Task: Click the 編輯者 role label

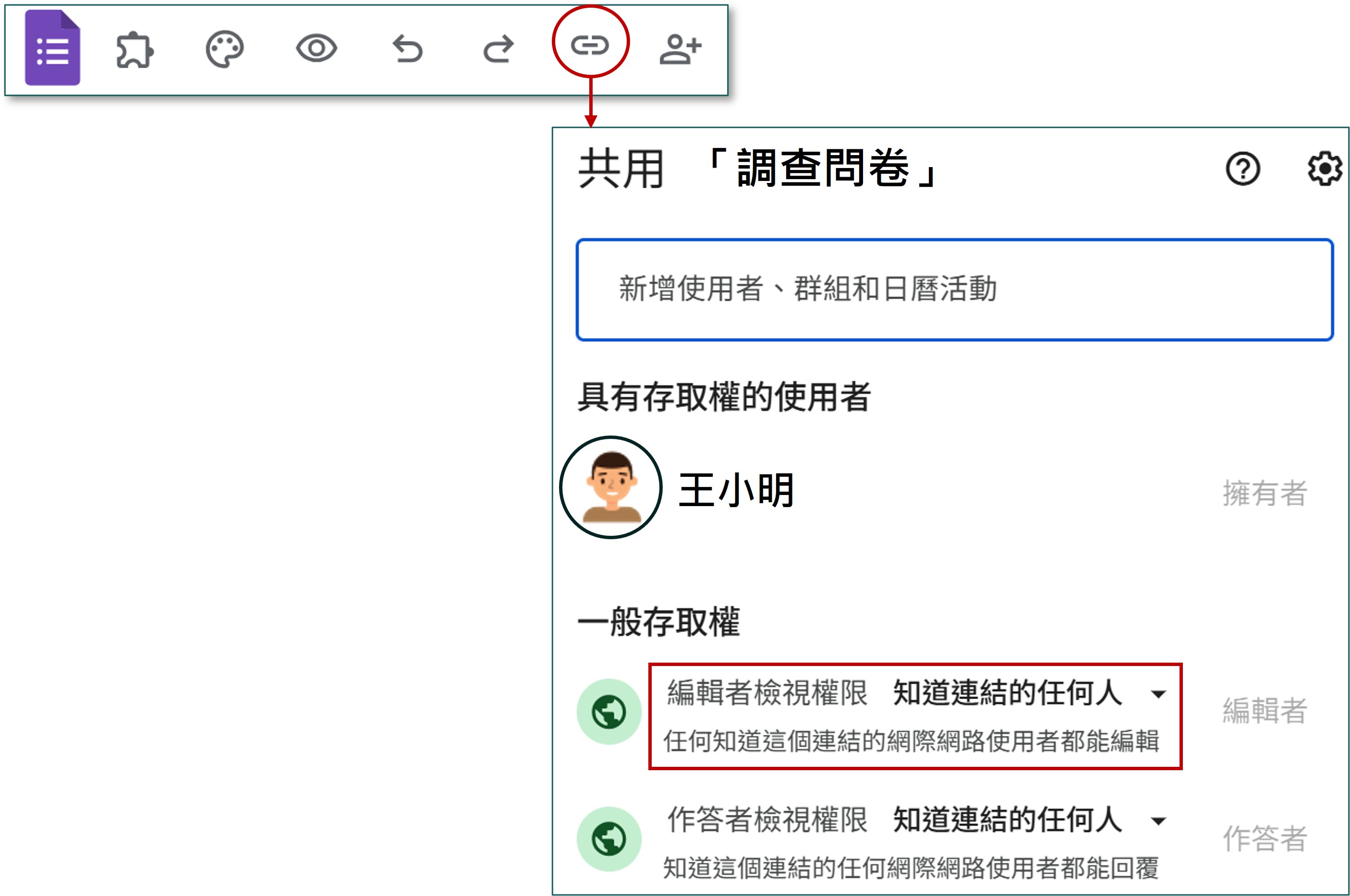Action: pos(1264,711)
